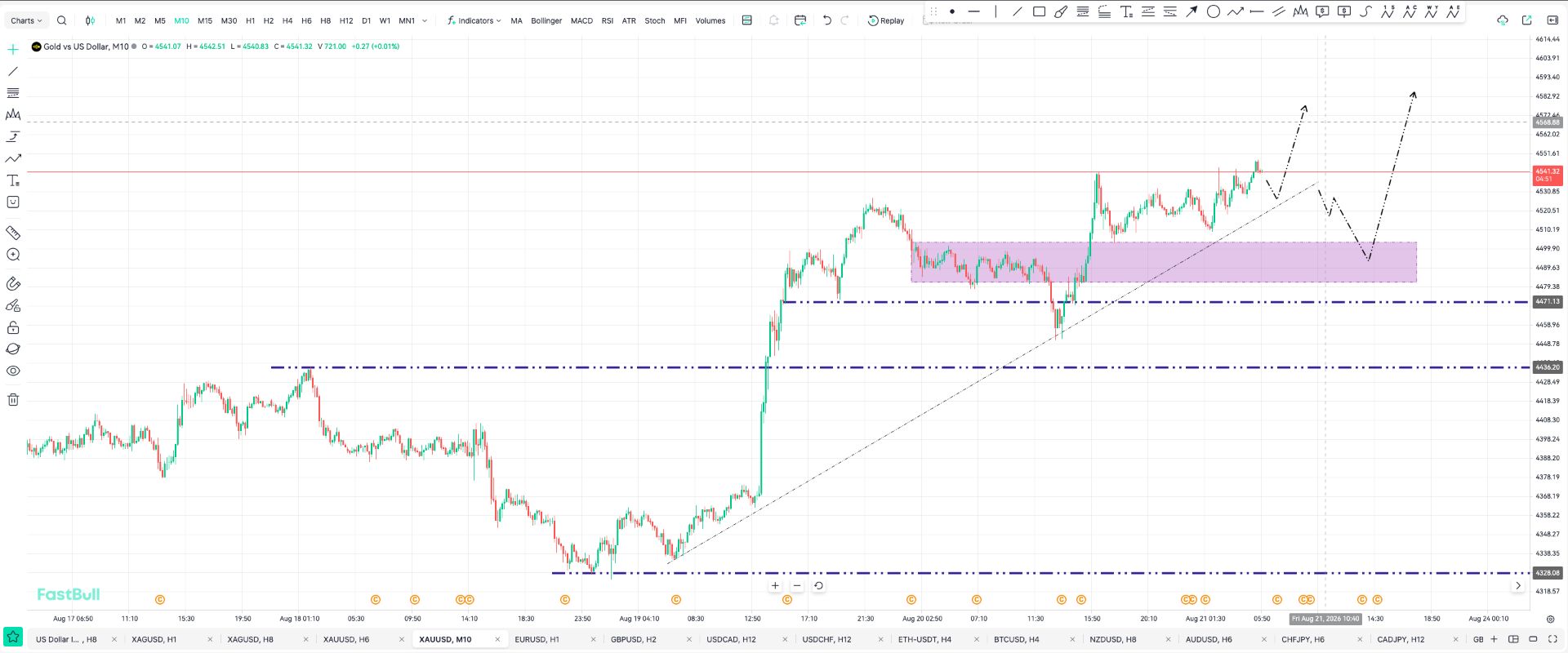
Task: Switch to the XAGUSD, H1 tab
Action: pos(154,639)
